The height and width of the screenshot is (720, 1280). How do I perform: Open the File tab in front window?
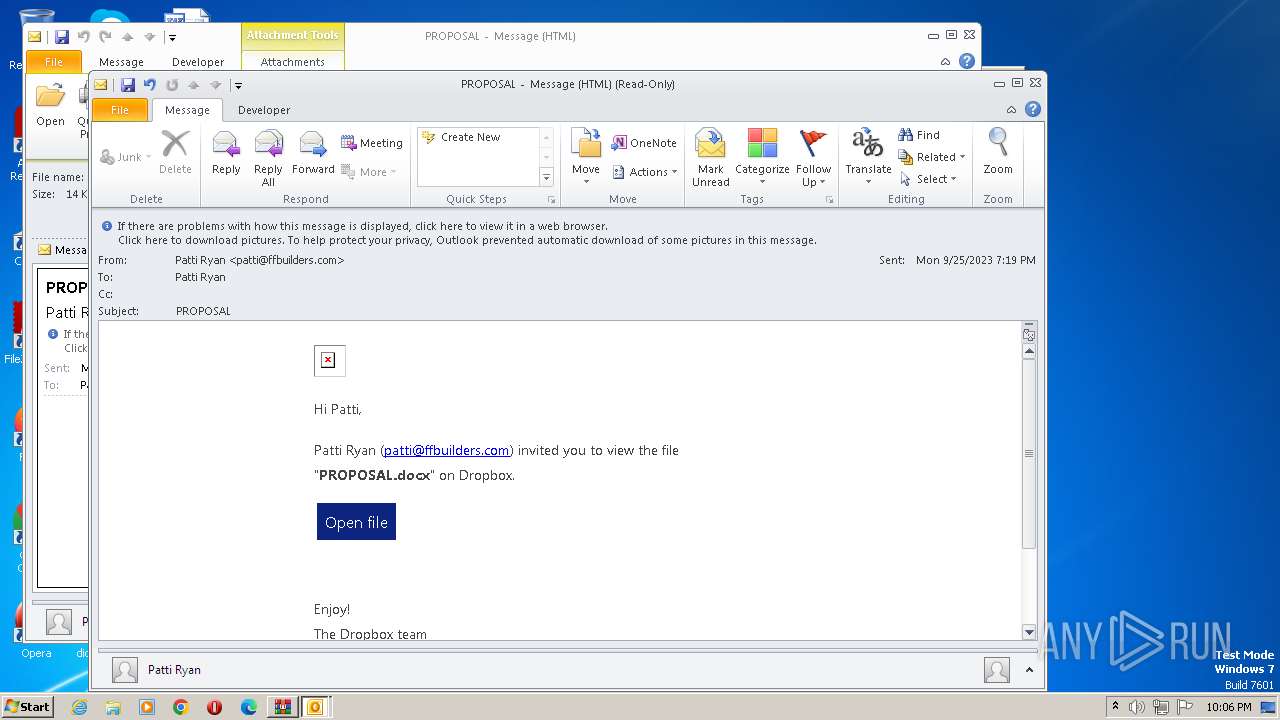pyautogui.click(x=120, y=110)
